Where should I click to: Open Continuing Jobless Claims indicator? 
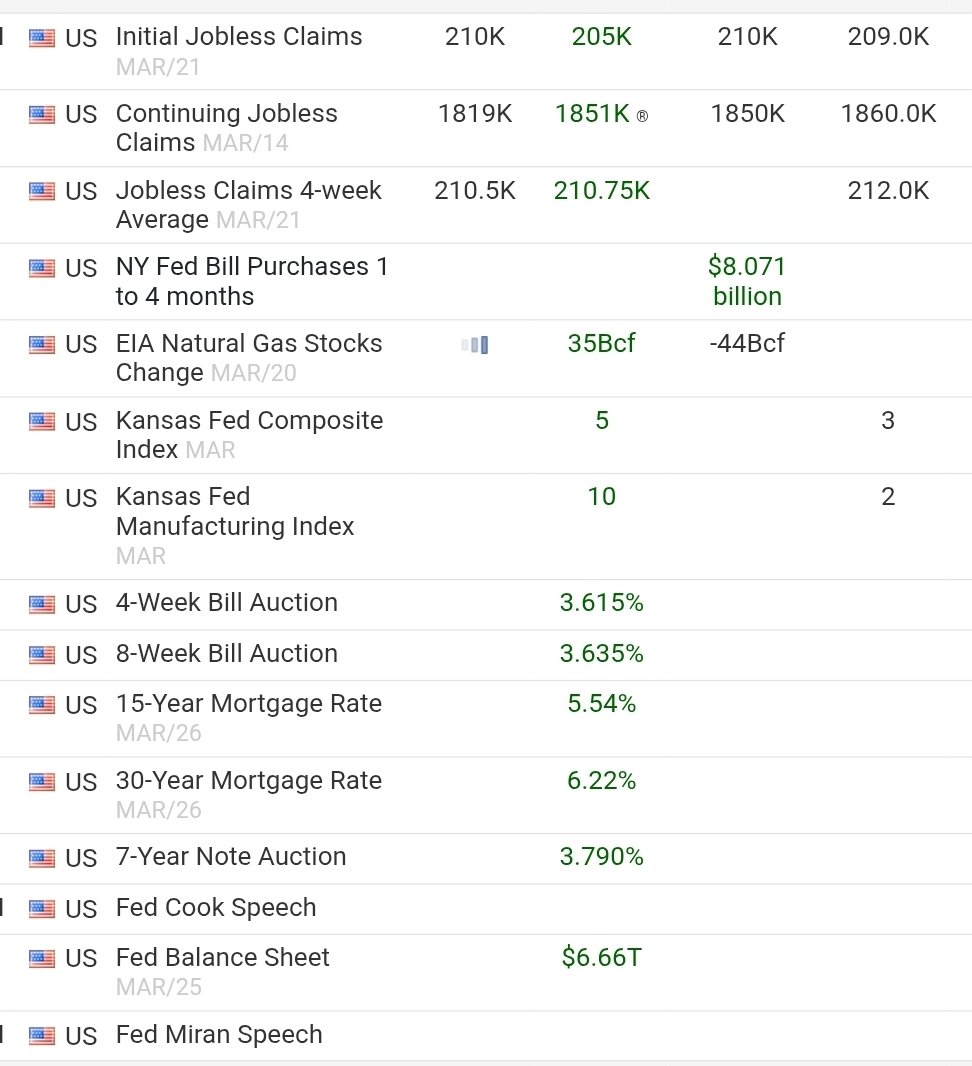click(226, 128)
